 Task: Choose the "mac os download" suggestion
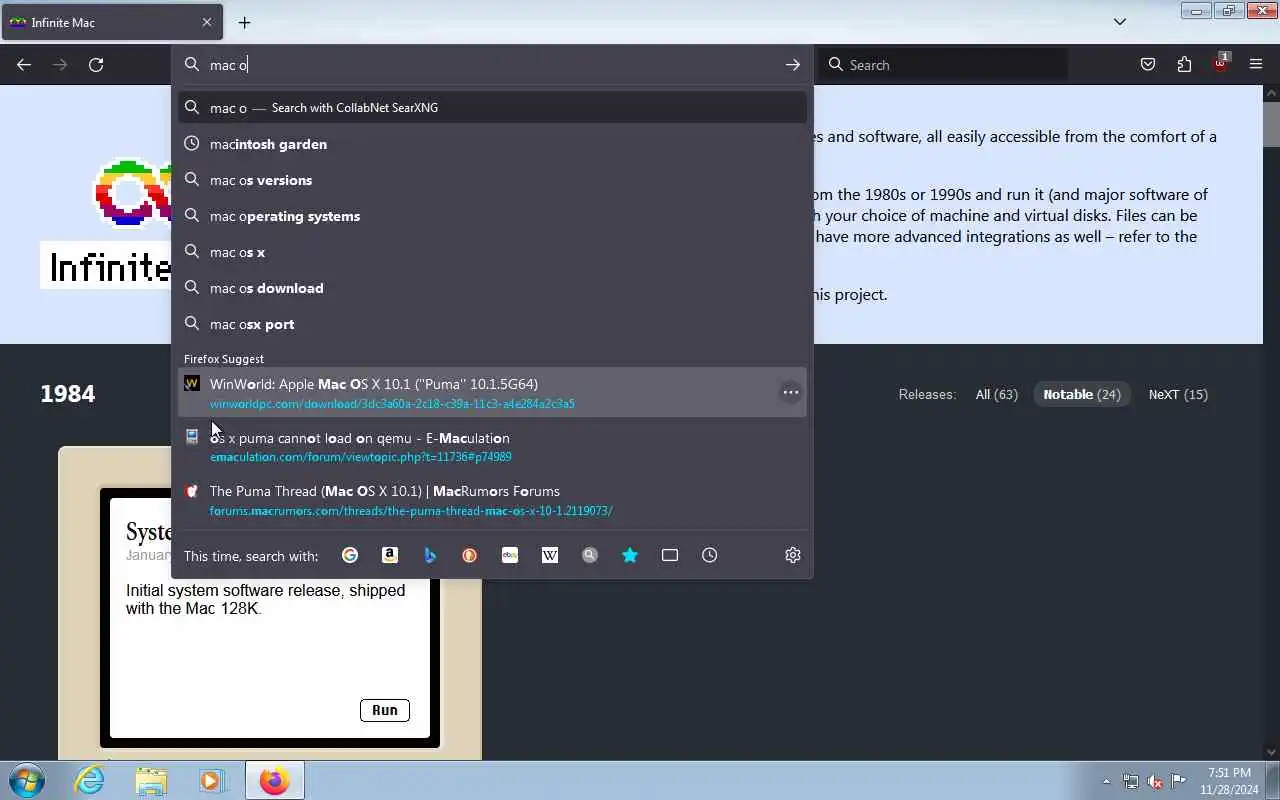(x=492, y=288)
